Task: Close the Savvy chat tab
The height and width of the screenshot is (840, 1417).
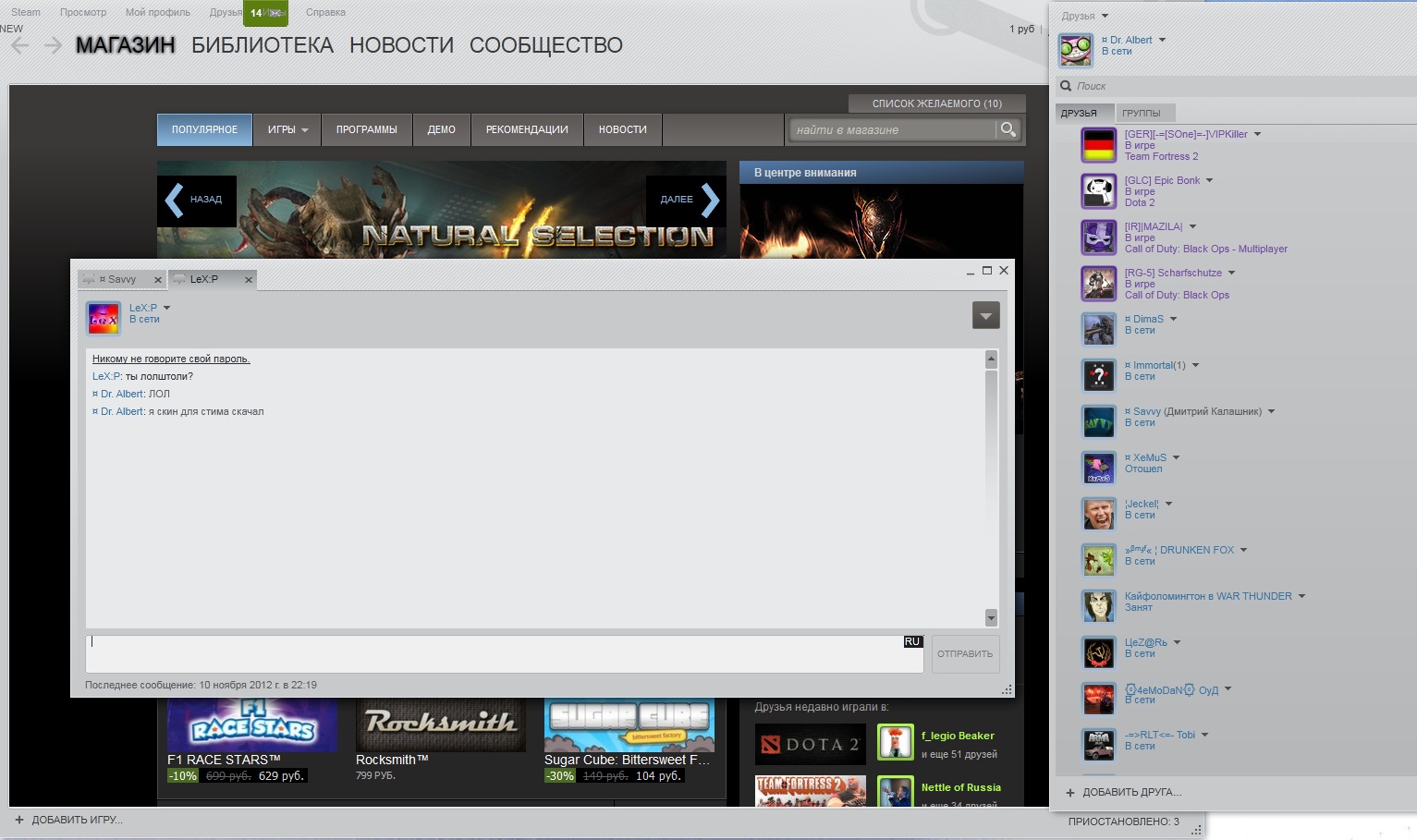Action: coord(158,280)
